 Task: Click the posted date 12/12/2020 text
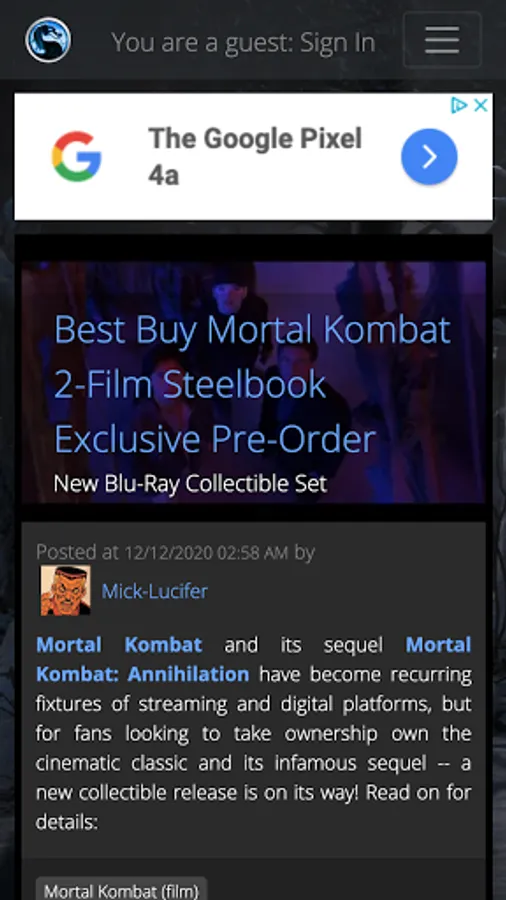pyautogui.click(x=206, y=552)
